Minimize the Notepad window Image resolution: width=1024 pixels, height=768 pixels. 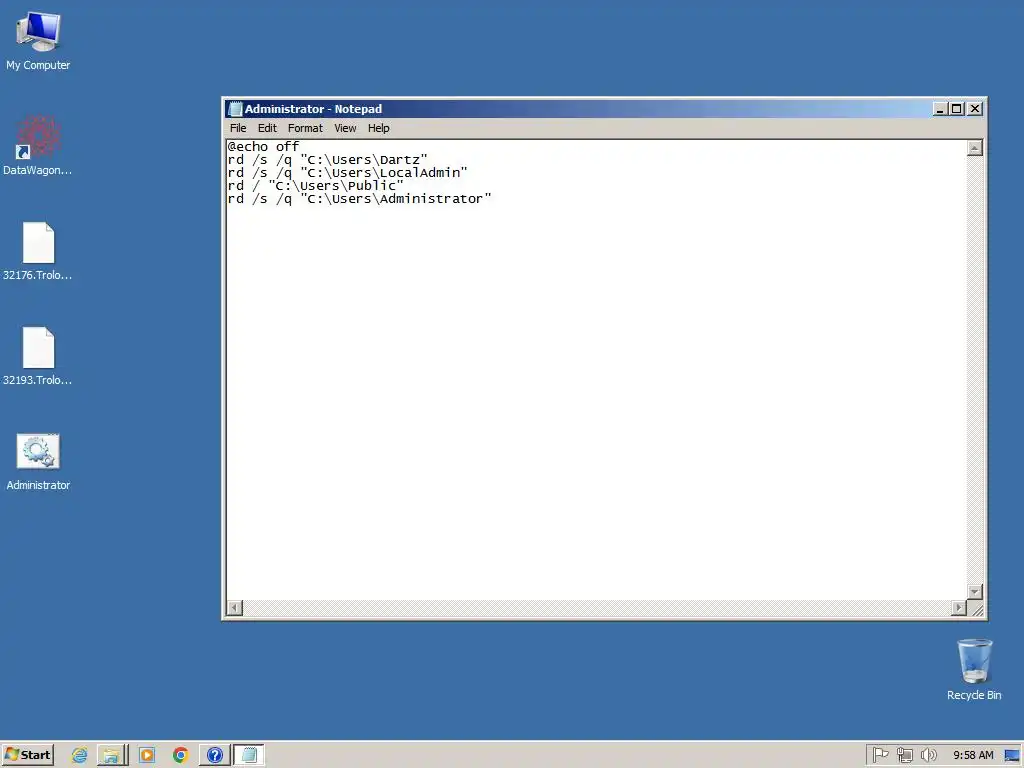pos(940,109)
